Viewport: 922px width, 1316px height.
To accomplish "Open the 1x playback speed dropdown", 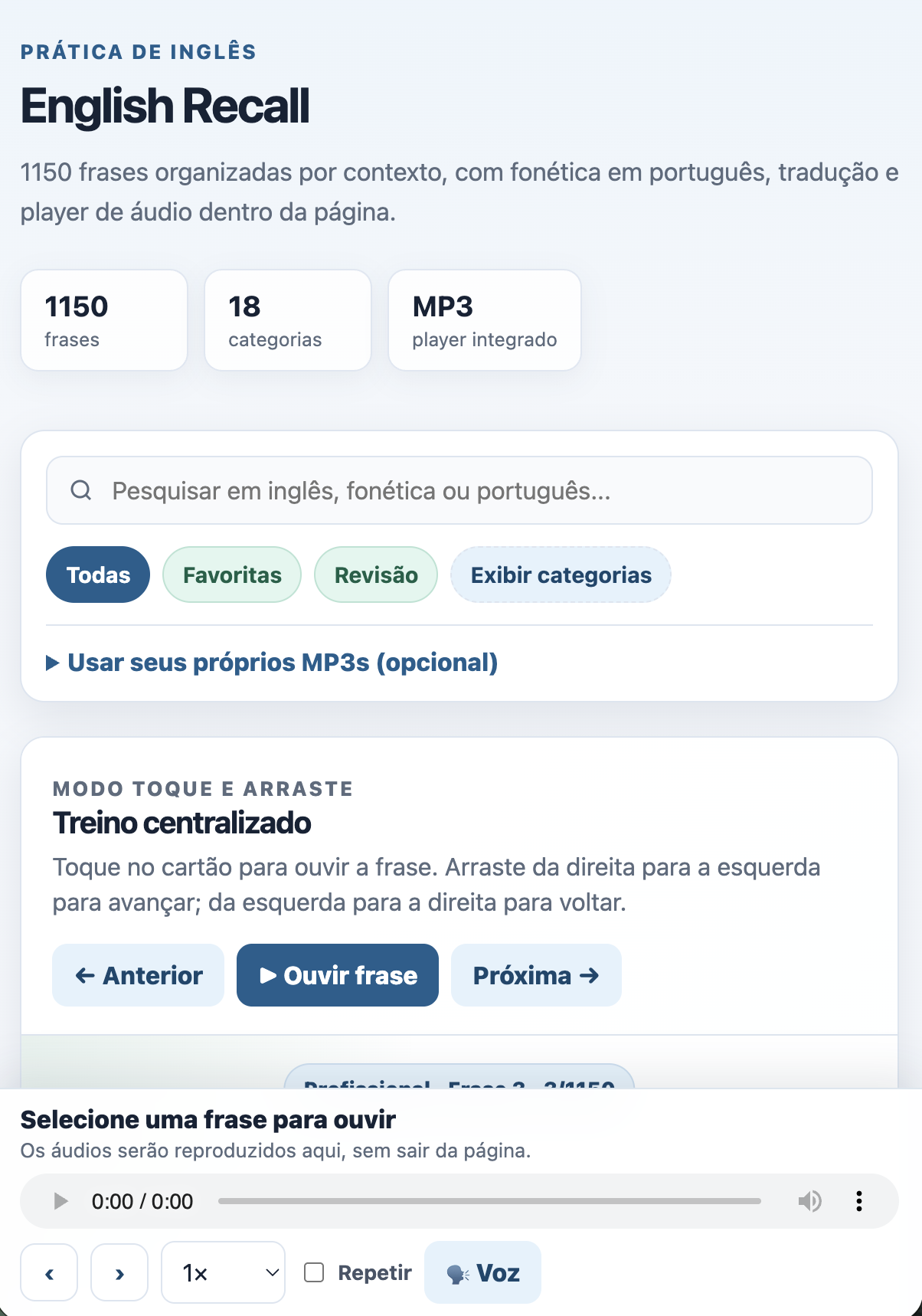I will point(223,1272).
